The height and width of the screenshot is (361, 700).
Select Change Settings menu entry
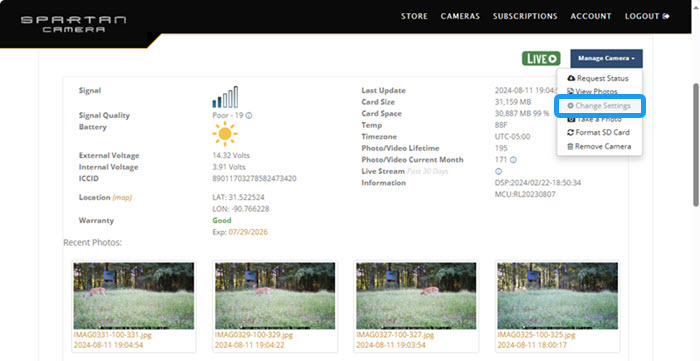599,106
